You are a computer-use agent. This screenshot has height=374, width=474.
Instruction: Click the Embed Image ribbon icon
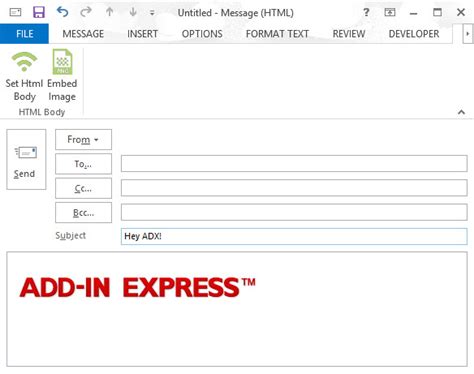pos(62,62)
